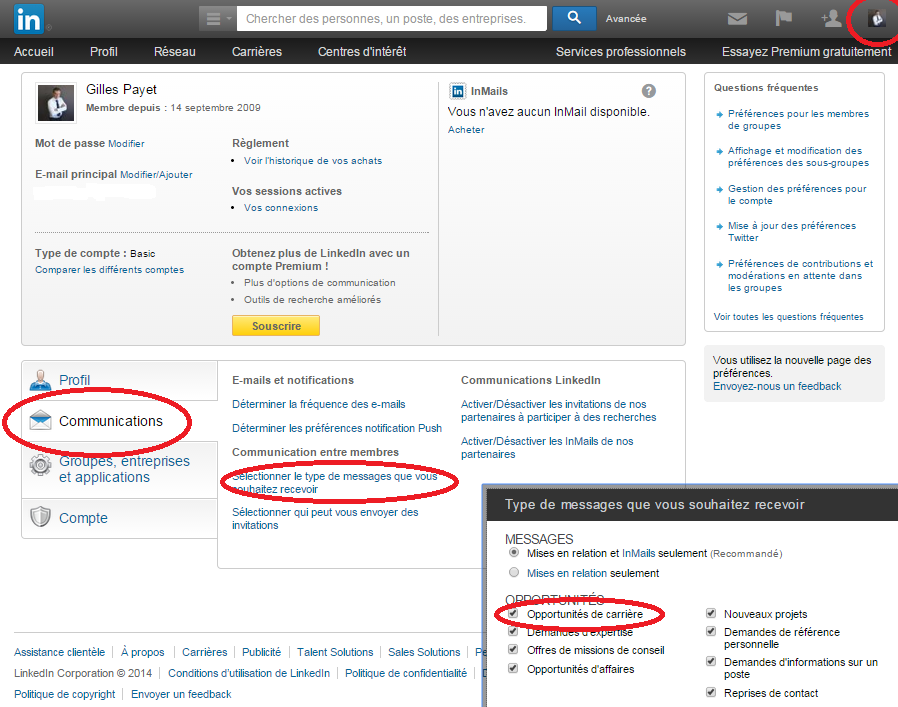Click the LinkedIn logo icon
Screen dimensions: 898x707
click(x=29, y=19)
